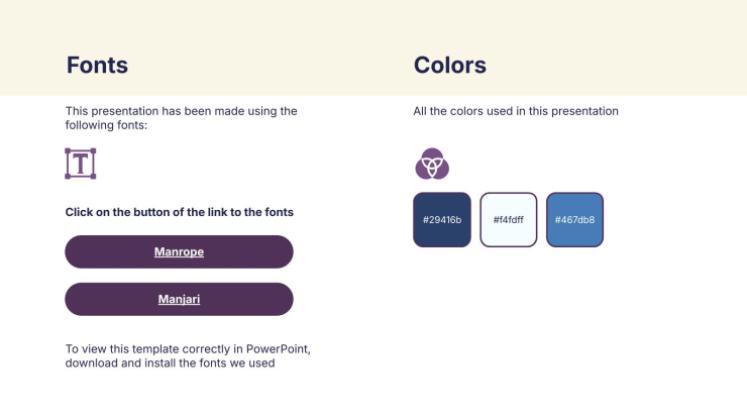Screen dimensions: 747x420
Task: Open the Manrope font link
Action: pos(179,252)
